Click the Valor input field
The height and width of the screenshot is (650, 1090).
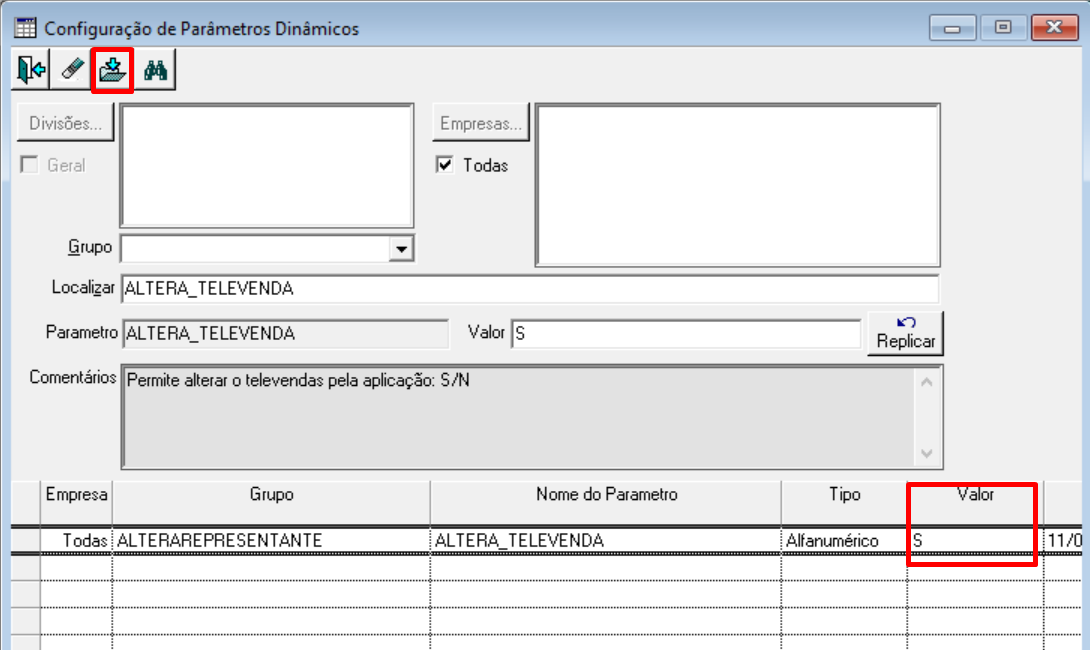[x=686, y=334]
